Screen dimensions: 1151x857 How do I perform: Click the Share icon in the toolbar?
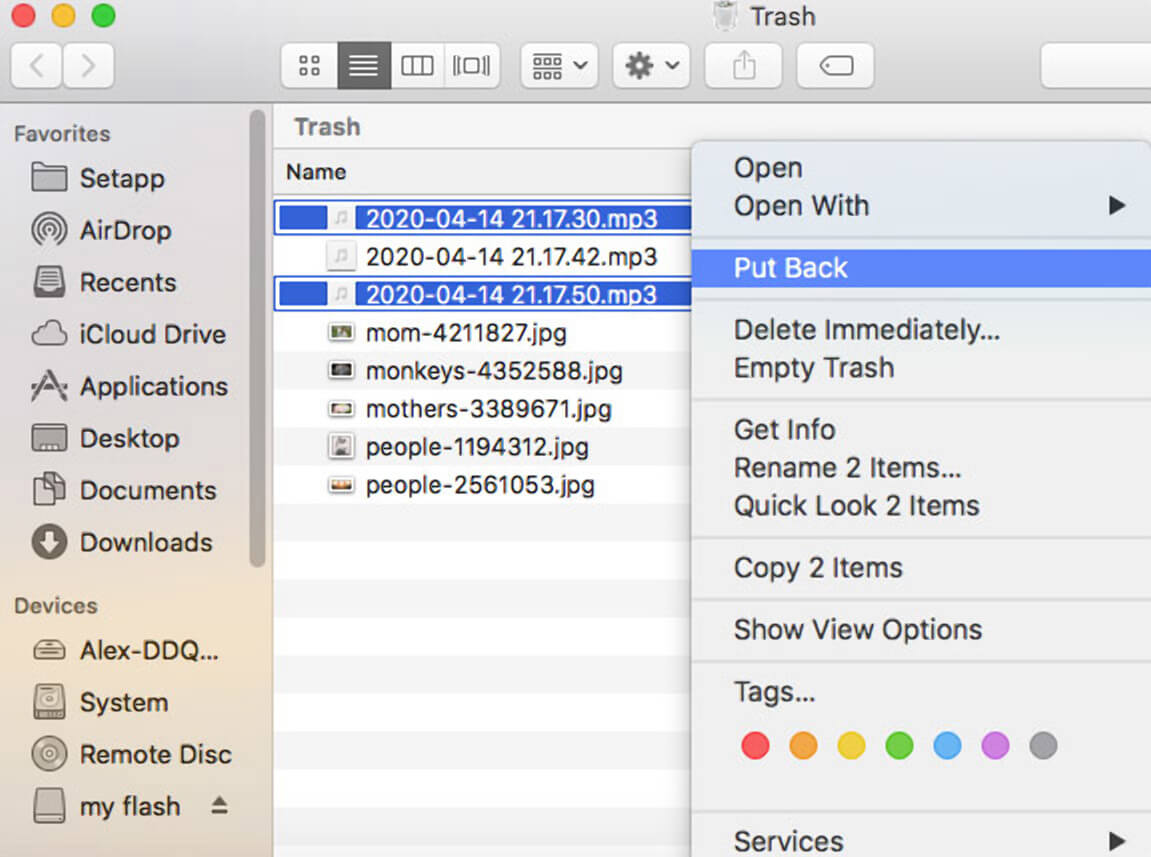(743, 65)
